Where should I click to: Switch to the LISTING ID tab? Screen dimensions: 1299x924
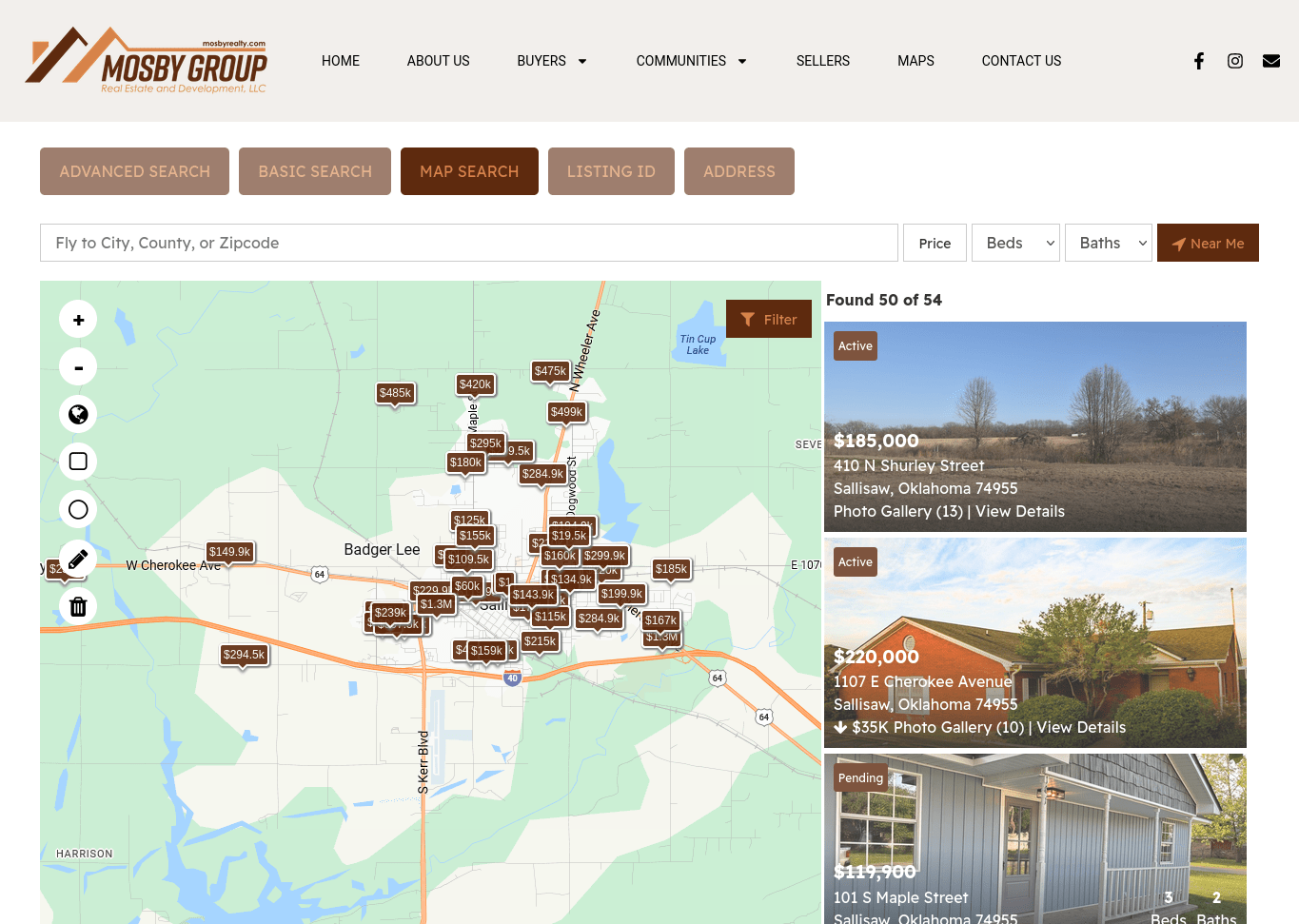pyautogui.click(x=611, y=171)
